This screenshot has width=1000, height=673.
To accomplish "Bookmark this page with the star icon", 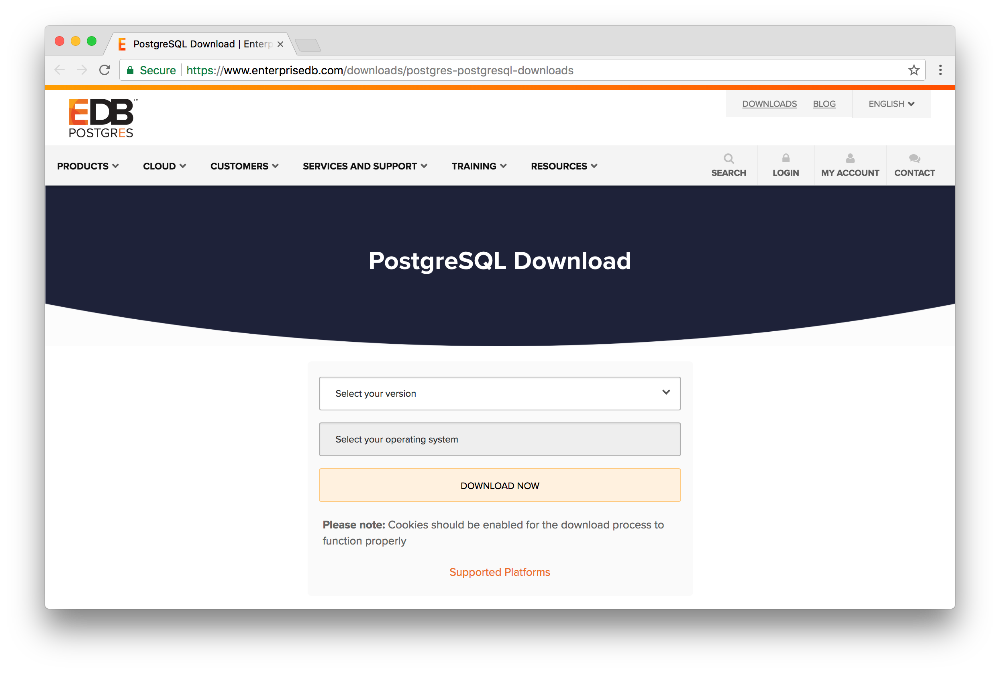I will [x=913, y=70].
